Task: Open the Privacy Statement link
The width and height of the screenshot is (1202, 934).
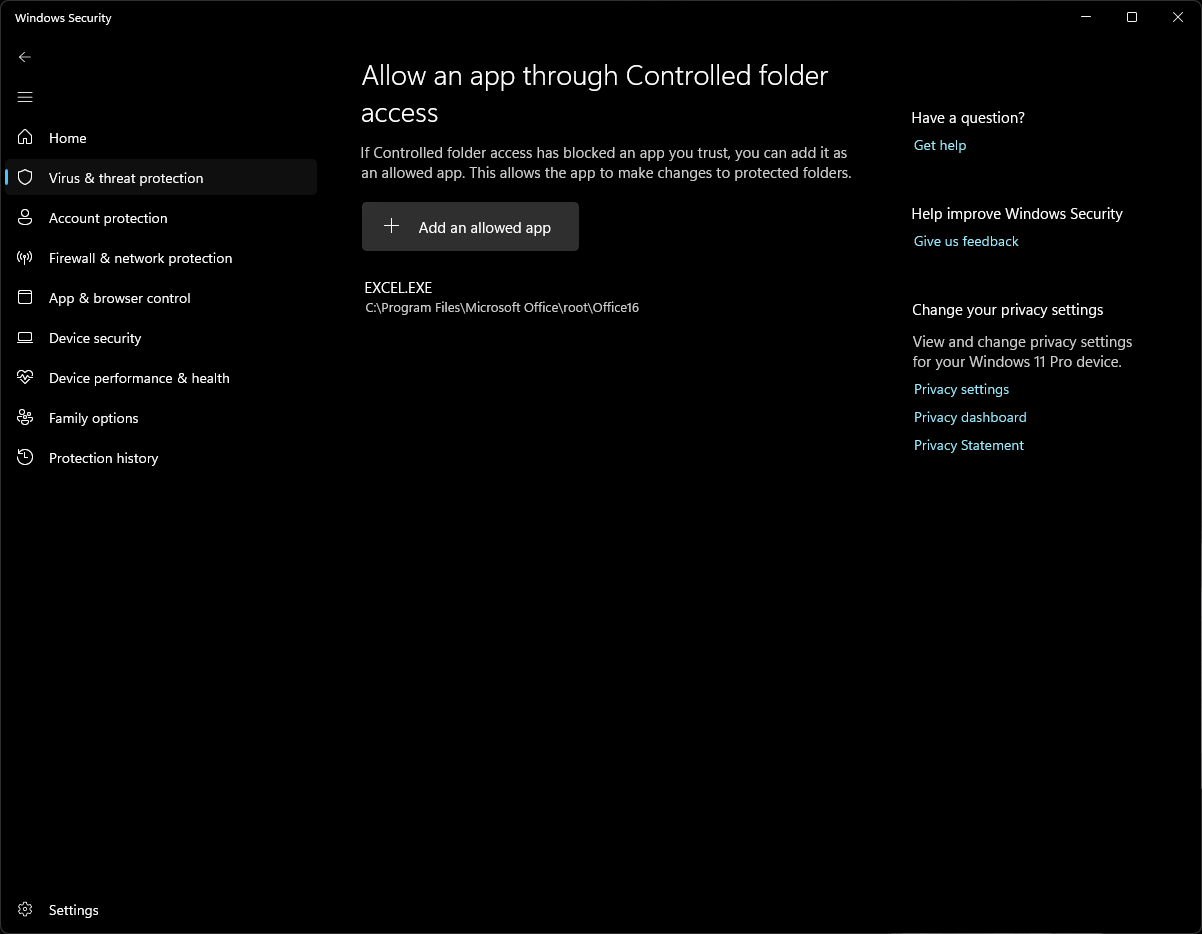Action: tap(968, 445)
